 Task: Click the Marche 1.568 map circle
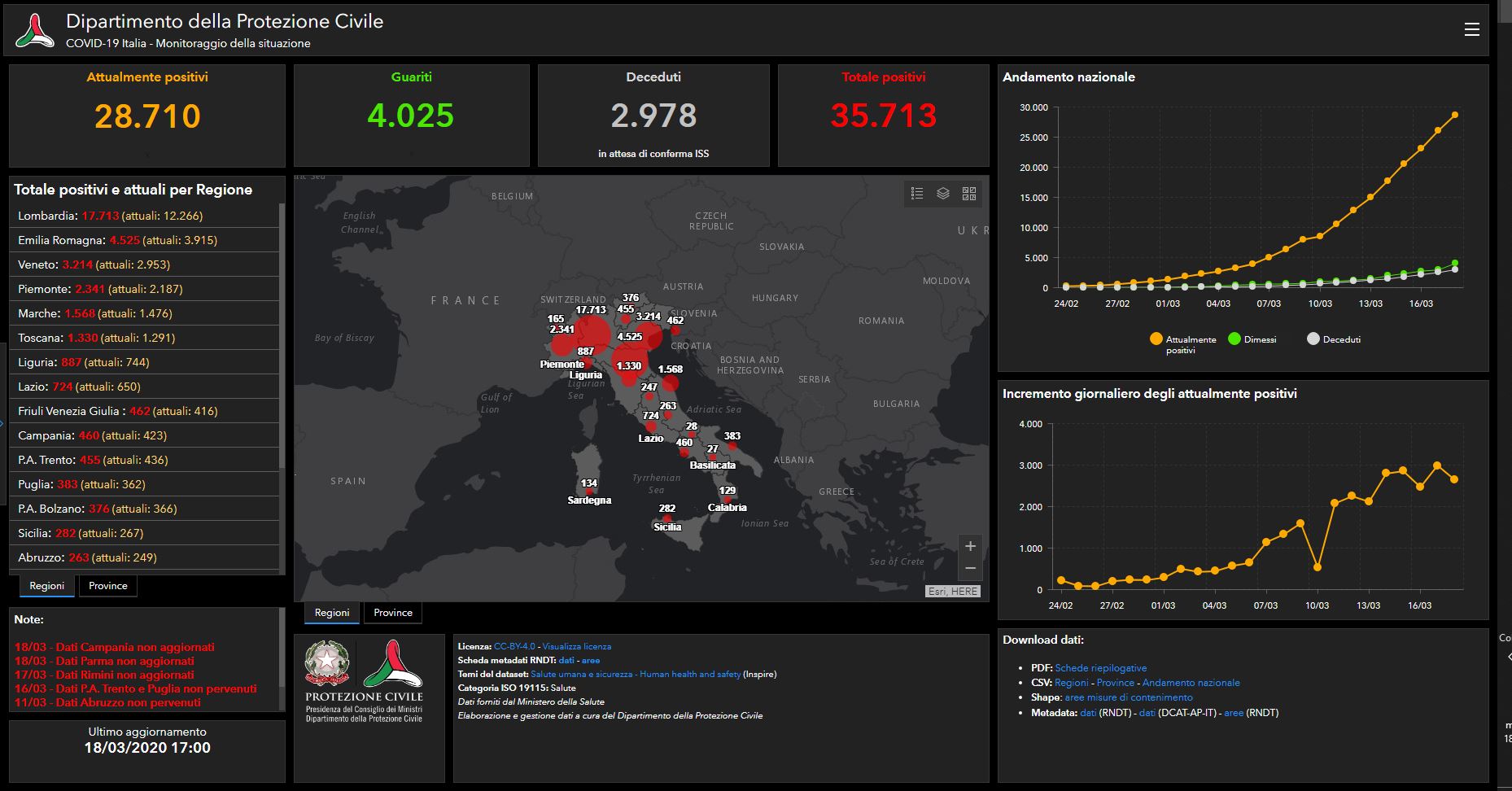tap(670, 382)
